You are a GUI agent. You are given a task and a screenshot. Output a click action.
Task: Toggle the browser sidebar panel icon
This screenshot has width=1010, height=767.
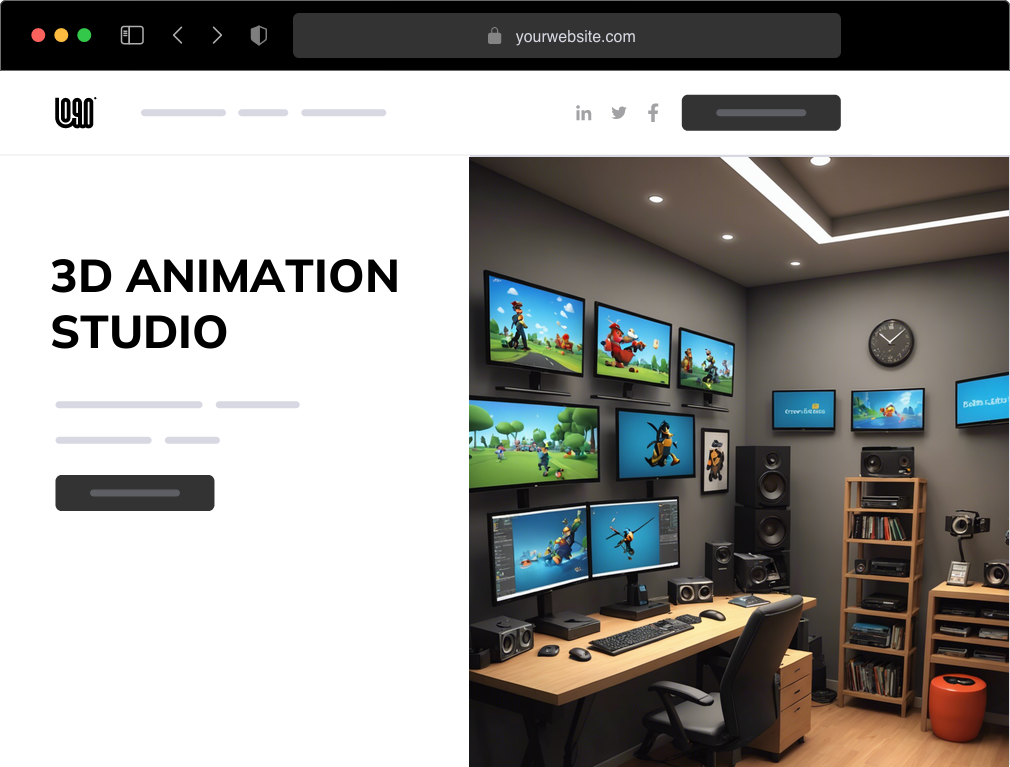coord(131,34)
